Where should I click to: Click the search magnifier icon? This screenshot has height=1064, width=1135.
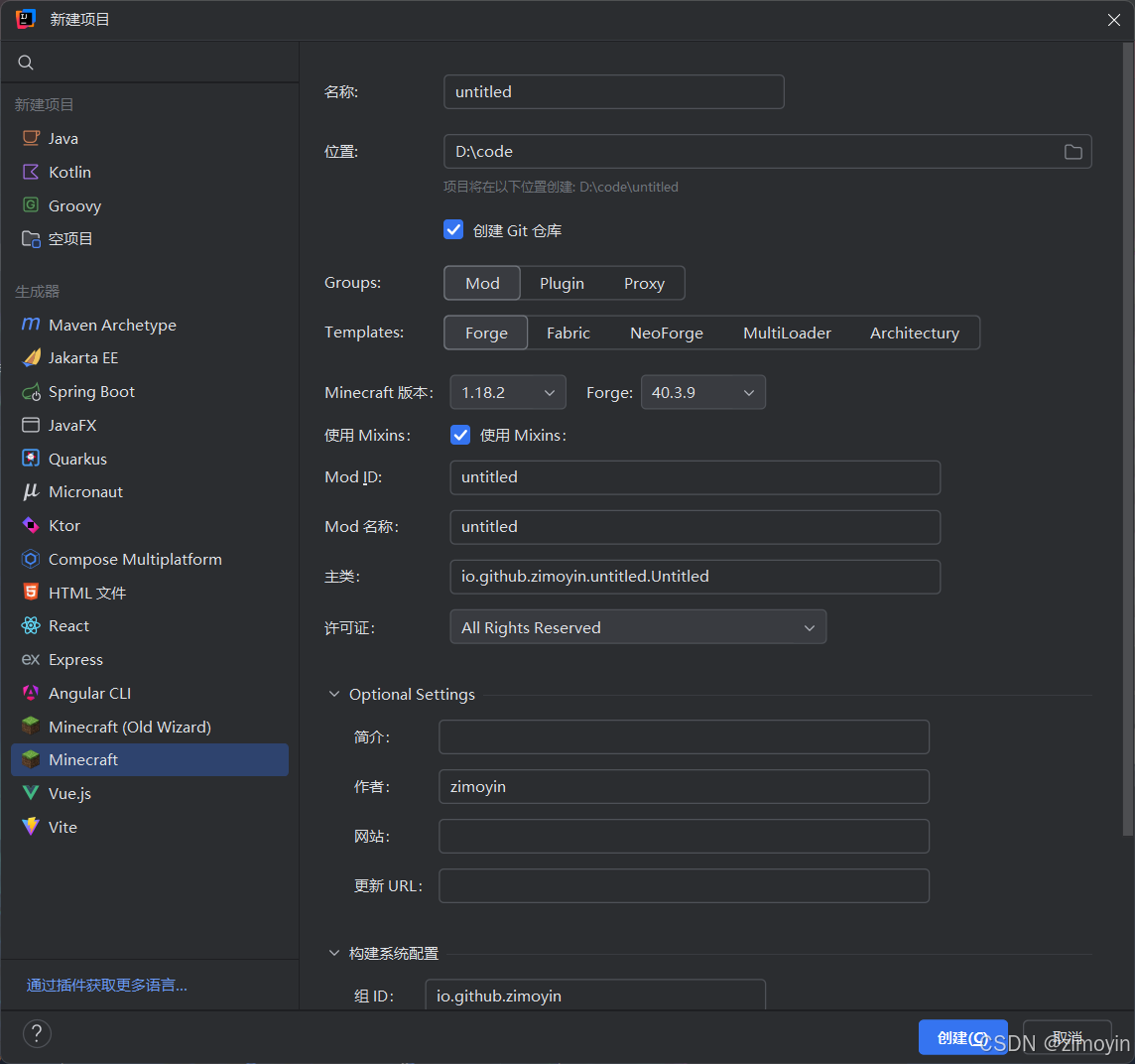coord(26,63)
